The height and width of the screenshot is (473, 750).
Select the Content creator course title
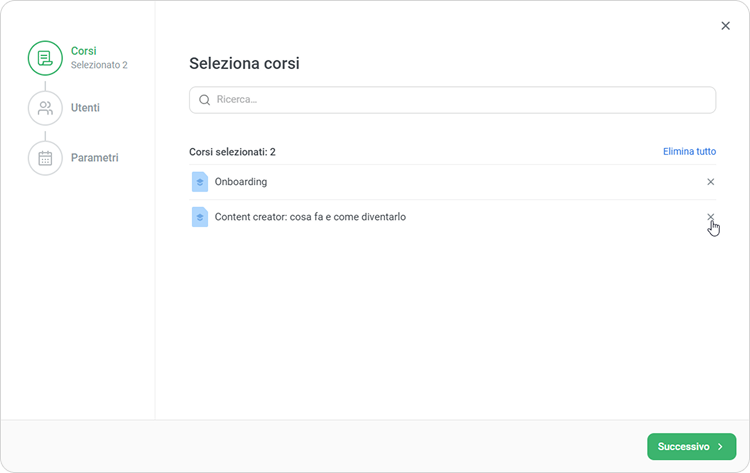point(310,217)
